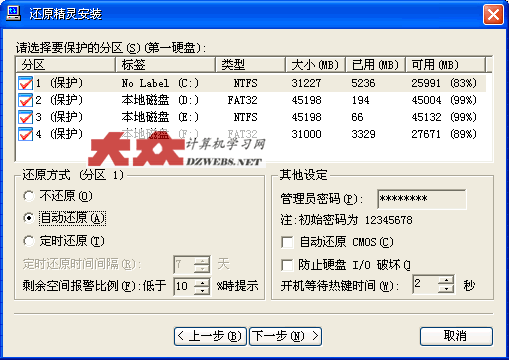Click the 已用(MB) column header
509x360 pixels.
pos(375,65)
